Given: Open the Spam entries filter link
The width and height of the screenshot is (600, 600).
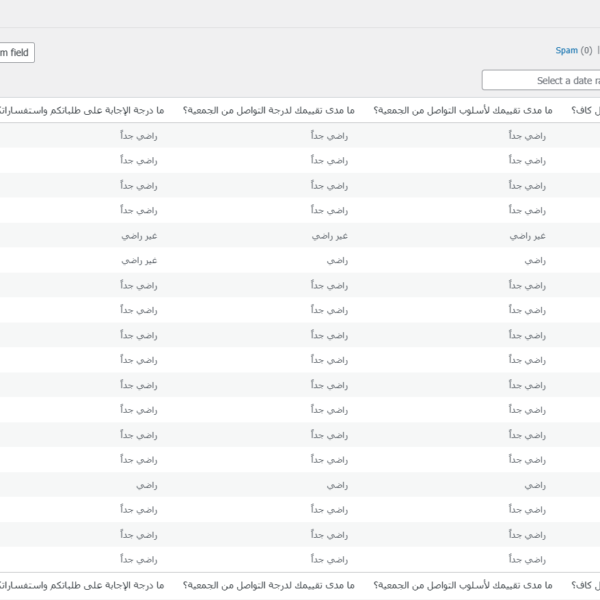Looking at the screenshot, I should 566,51.
